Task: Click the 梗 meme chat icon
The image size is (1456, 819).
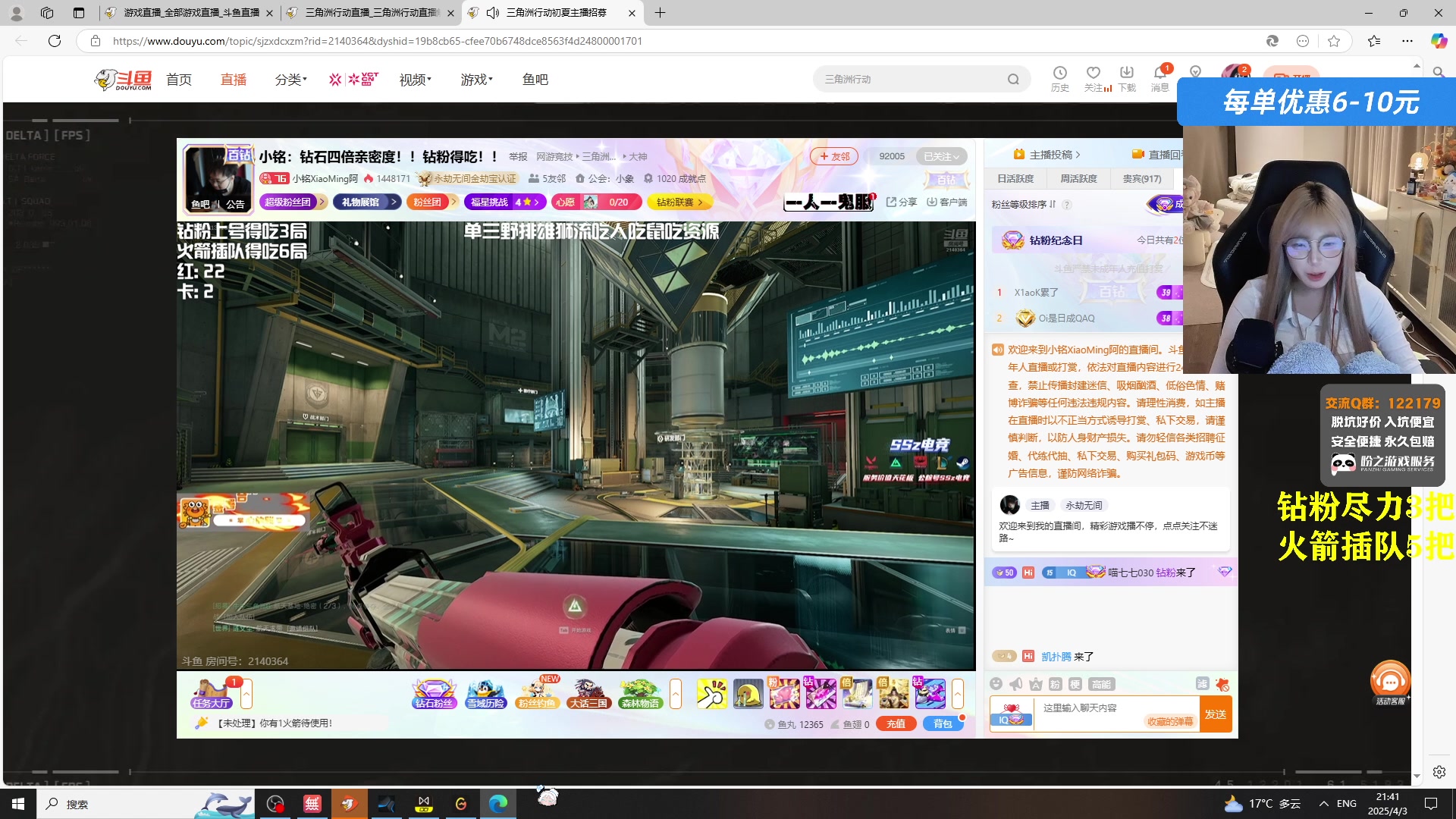Action: 1075,684
